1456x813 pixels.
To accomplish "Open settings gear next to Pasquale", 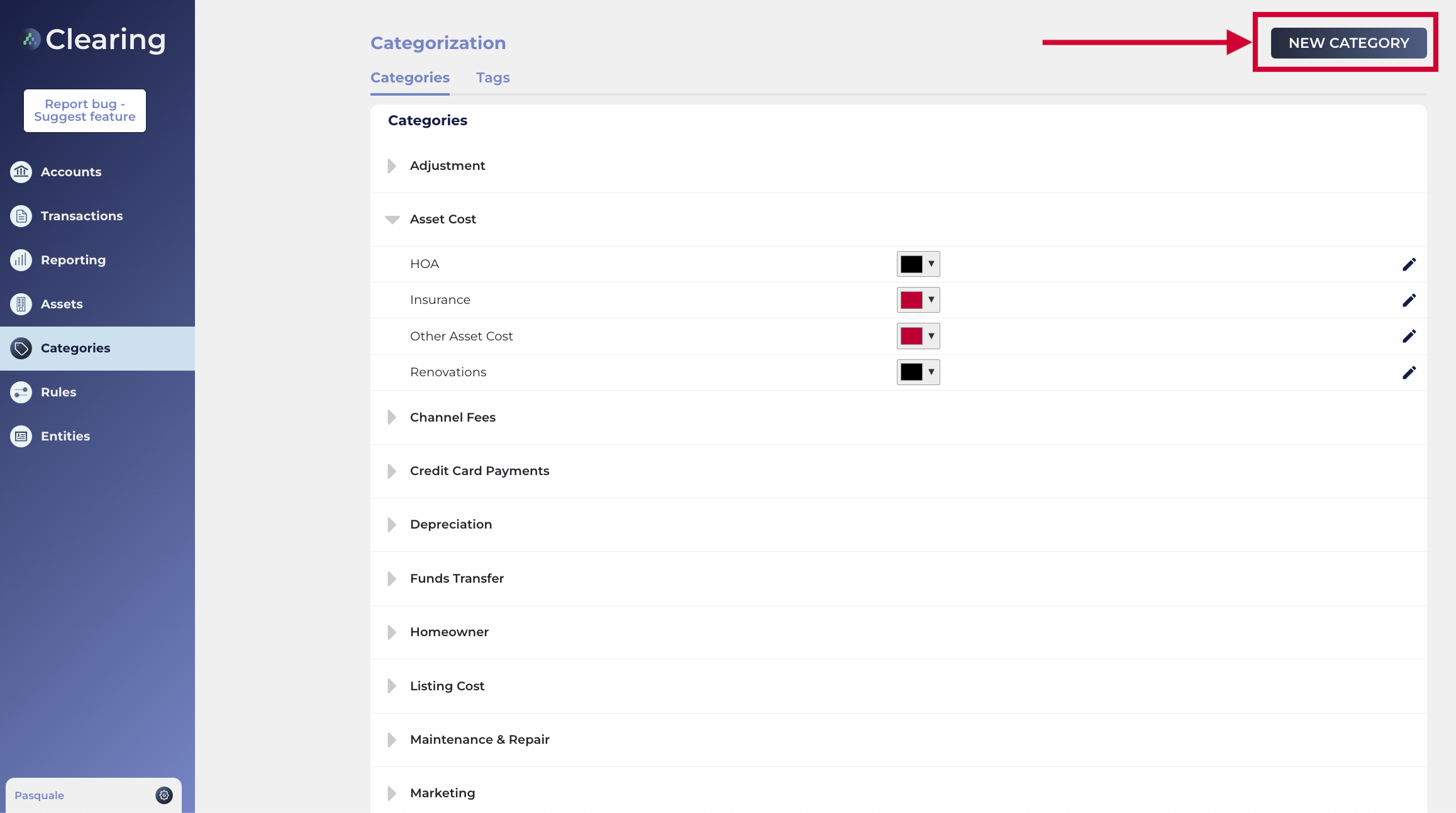I will tap(164, 795).
